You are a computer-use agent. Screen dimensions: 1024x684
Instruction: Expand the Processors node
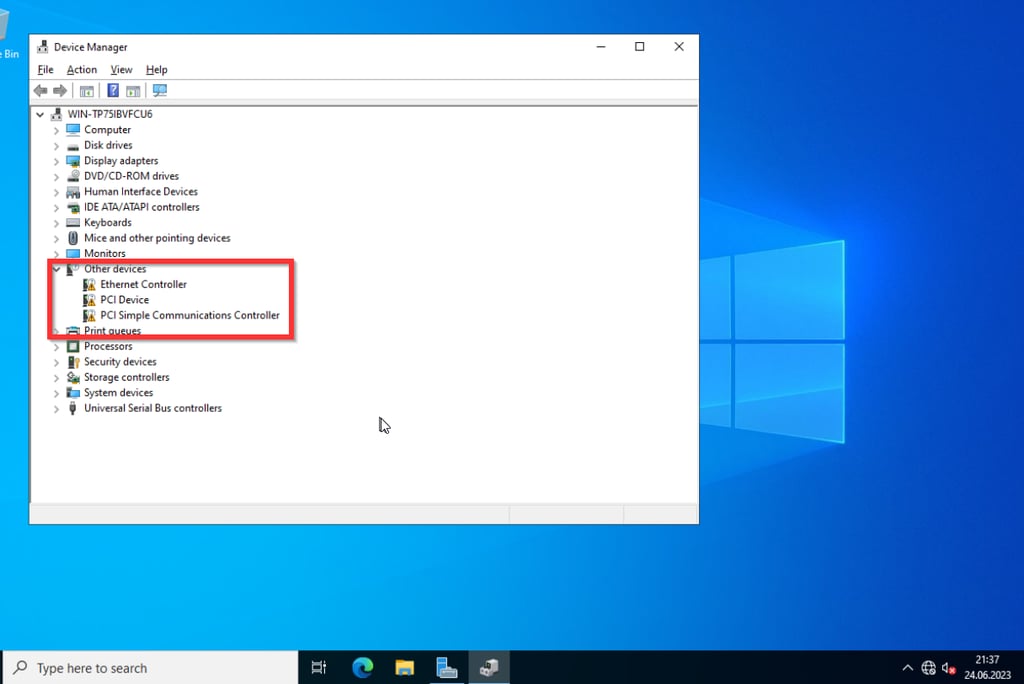[56, 347]
